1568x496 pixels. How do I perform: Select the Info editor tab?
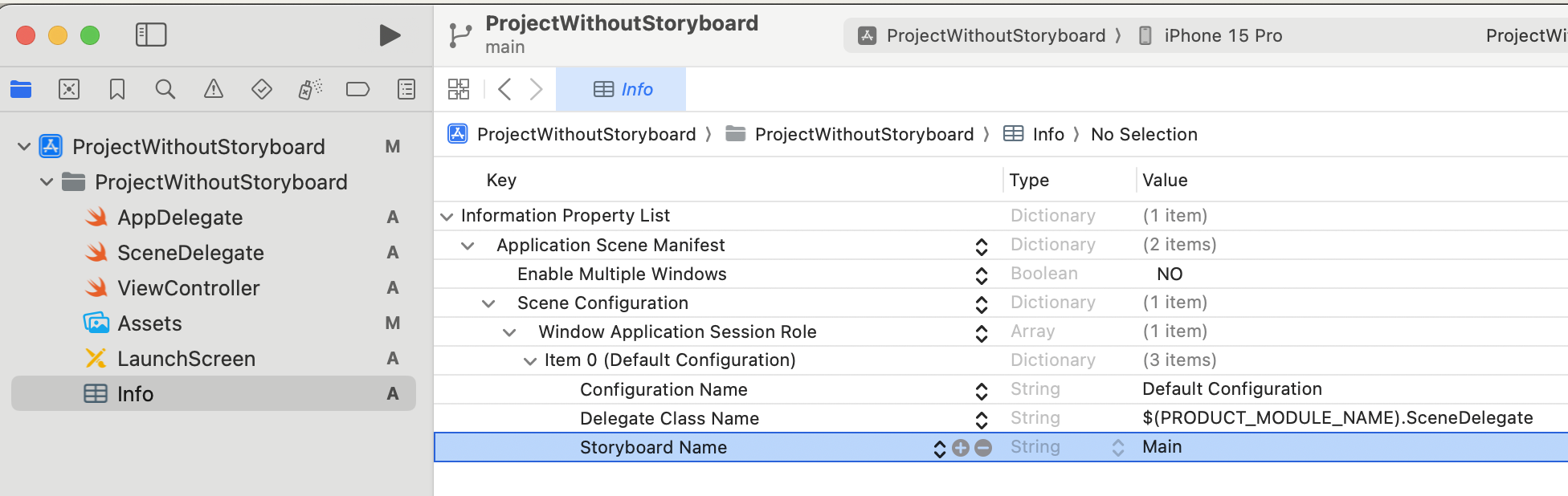click(621, 89)
